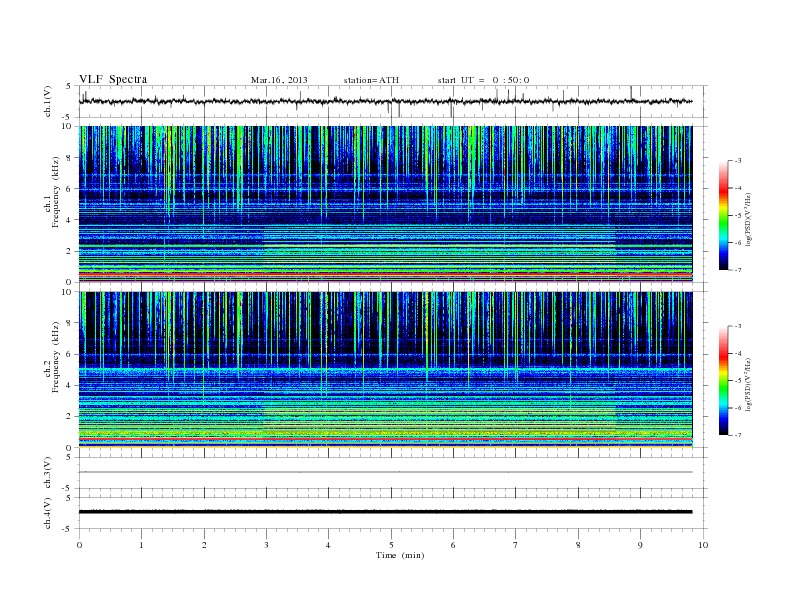The height and width of the screenshot is (612, 792).
Task: Click the thick ch.4 voltage trace
Action: [385, 512]
